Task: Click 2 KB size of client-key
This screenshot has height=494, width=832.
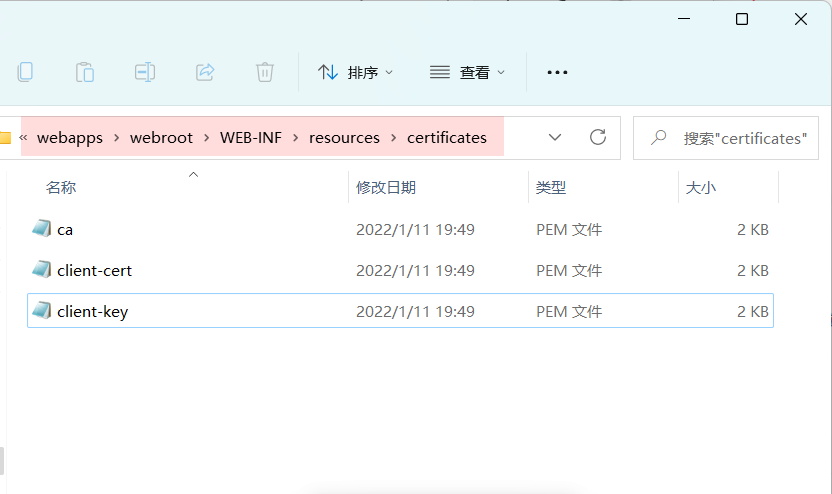Action: 752,311
